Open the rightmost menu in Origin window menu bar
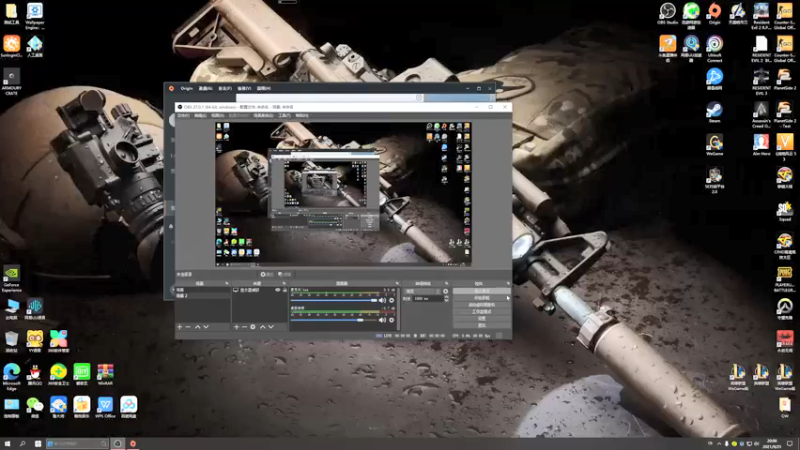Screen dimensions: 800x450 click(264, 88)
